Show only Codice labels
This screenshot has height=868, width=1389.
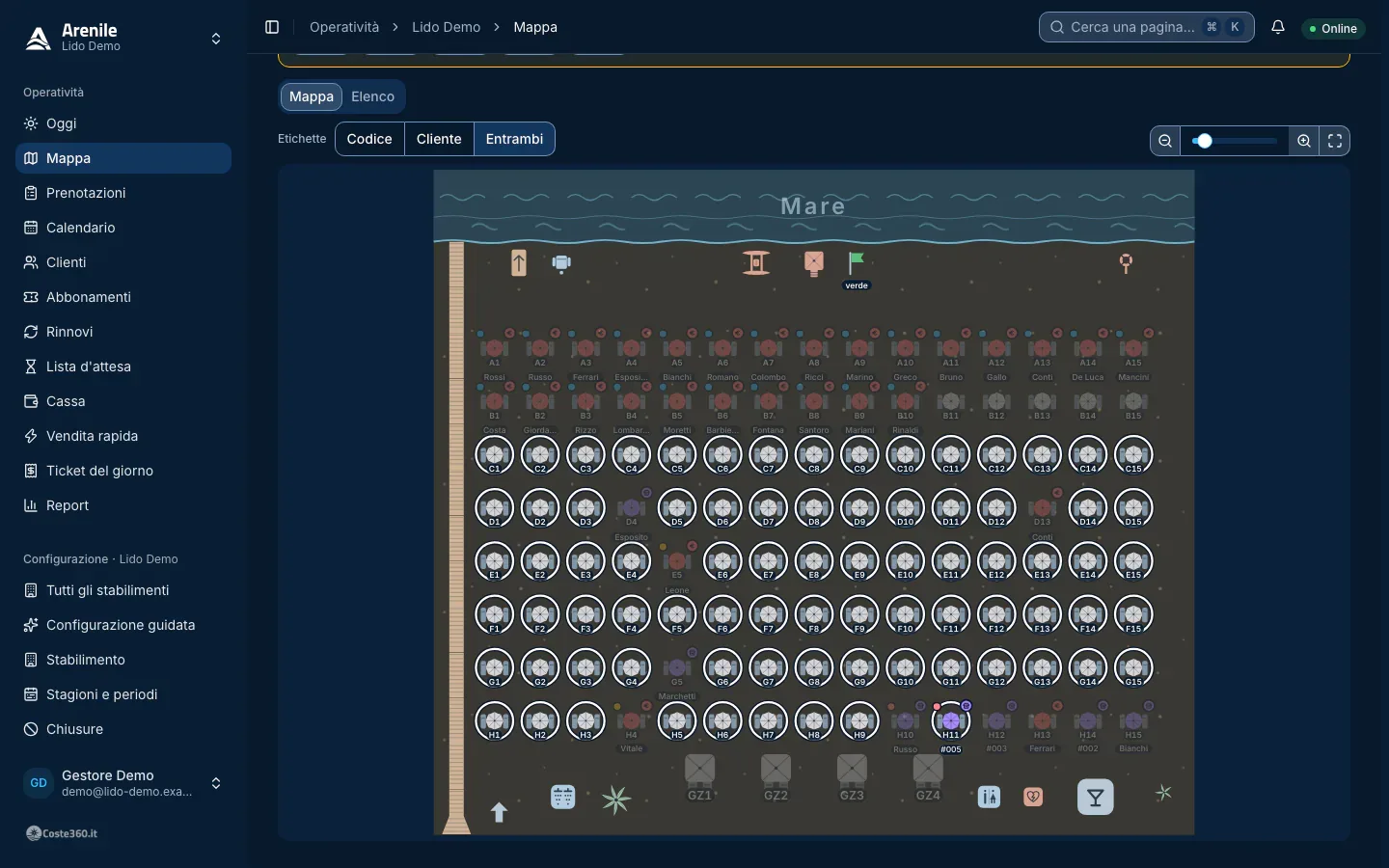pos(369,139)
